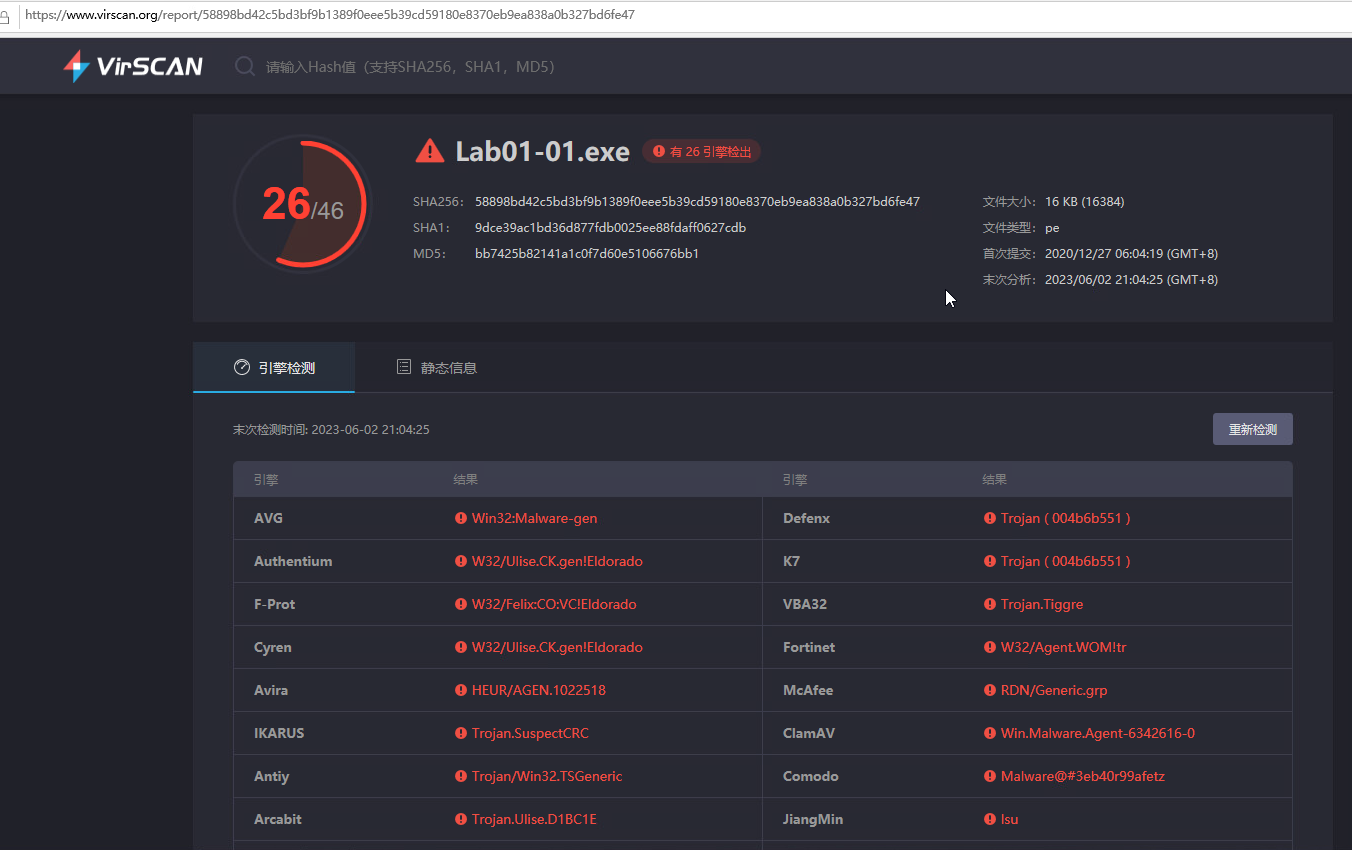Screen dimensions: 1352x850
Task: Click the SHA256 hash value
Action: coord(697,202)
